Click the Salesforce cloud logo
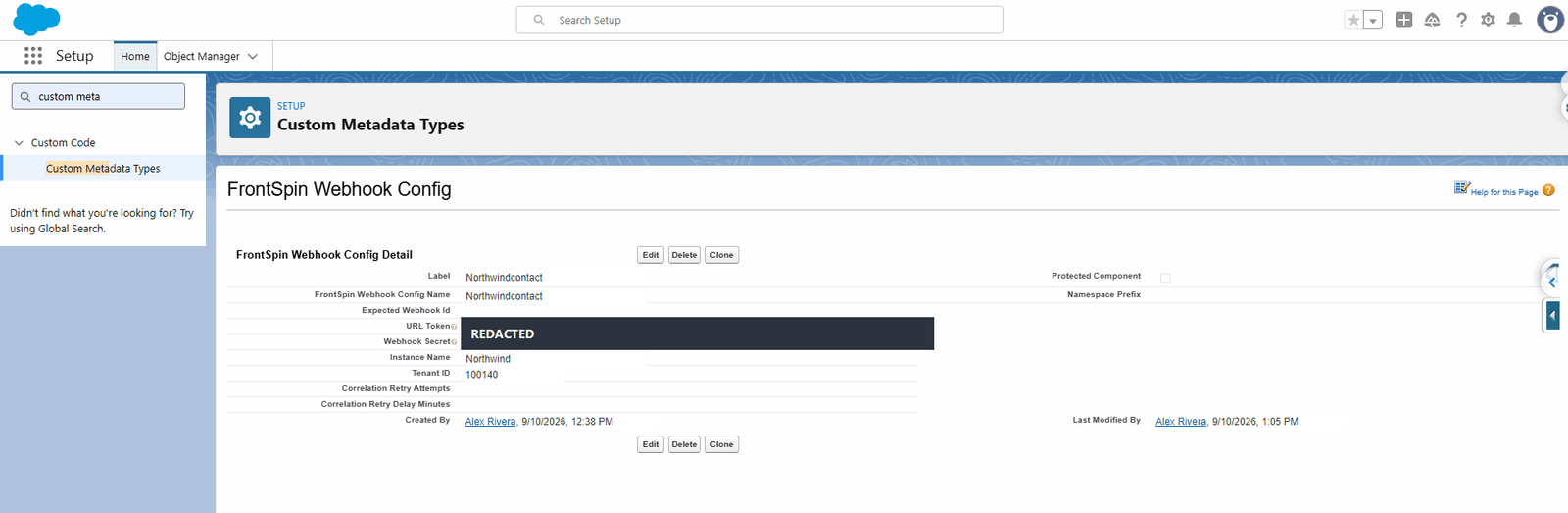Image resolution: width=1568 pixels, height=513 pixels. (x=36, y=20)
